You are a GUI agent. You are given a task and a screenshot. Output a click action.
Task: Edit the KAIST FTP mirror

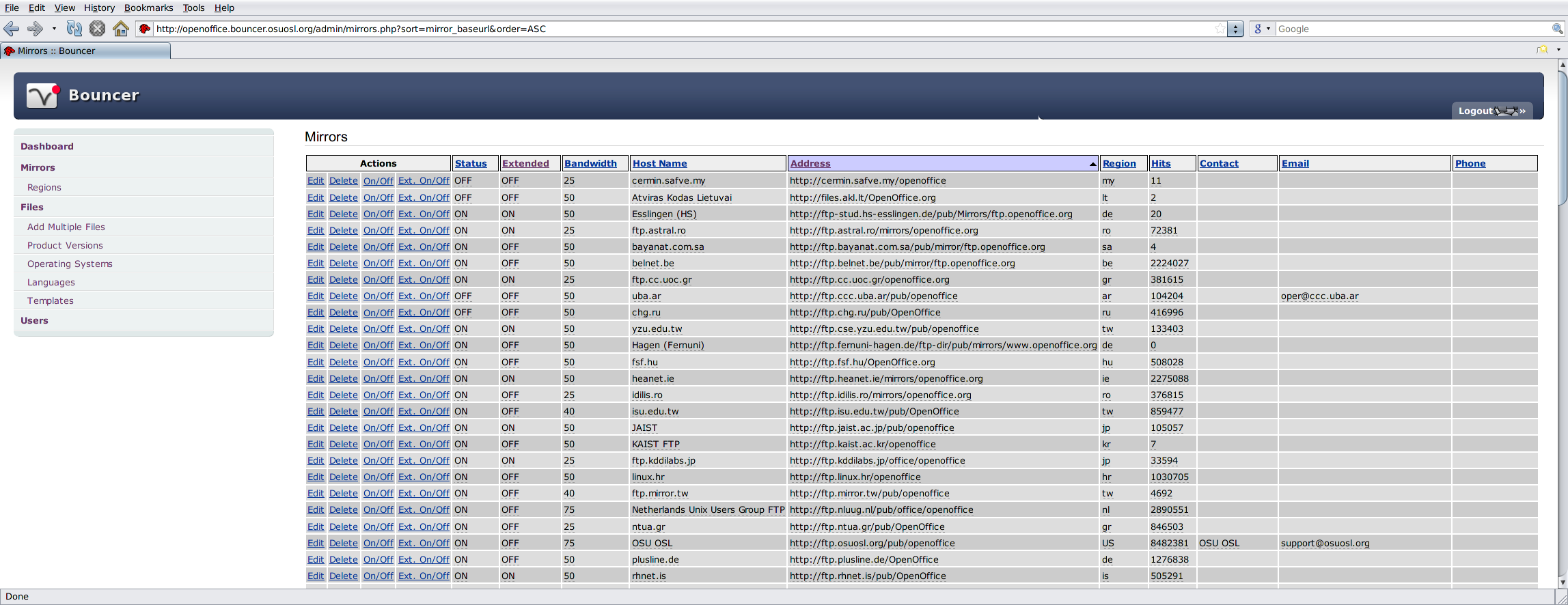[x=316, y=444]
